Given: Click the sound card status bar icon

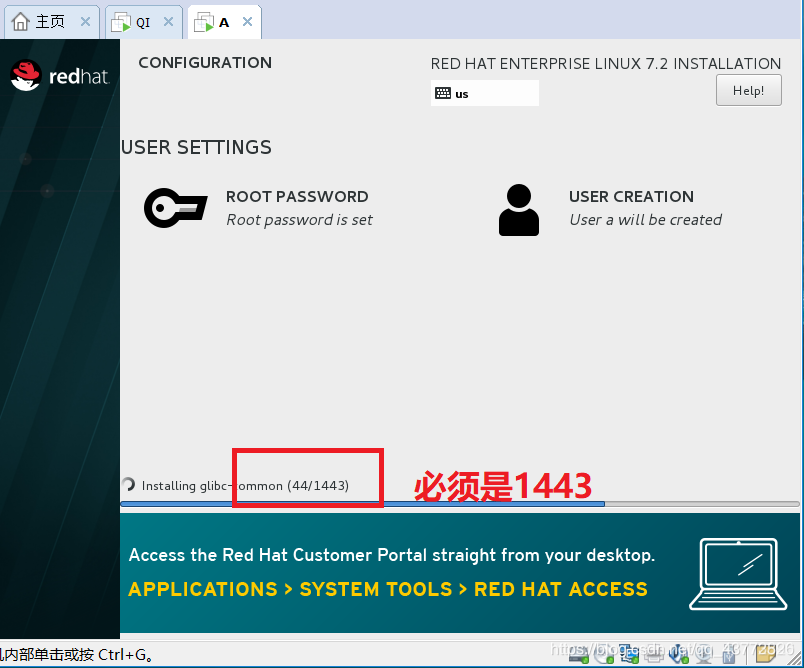Looking at the screenshot, I should pos(678,654).
